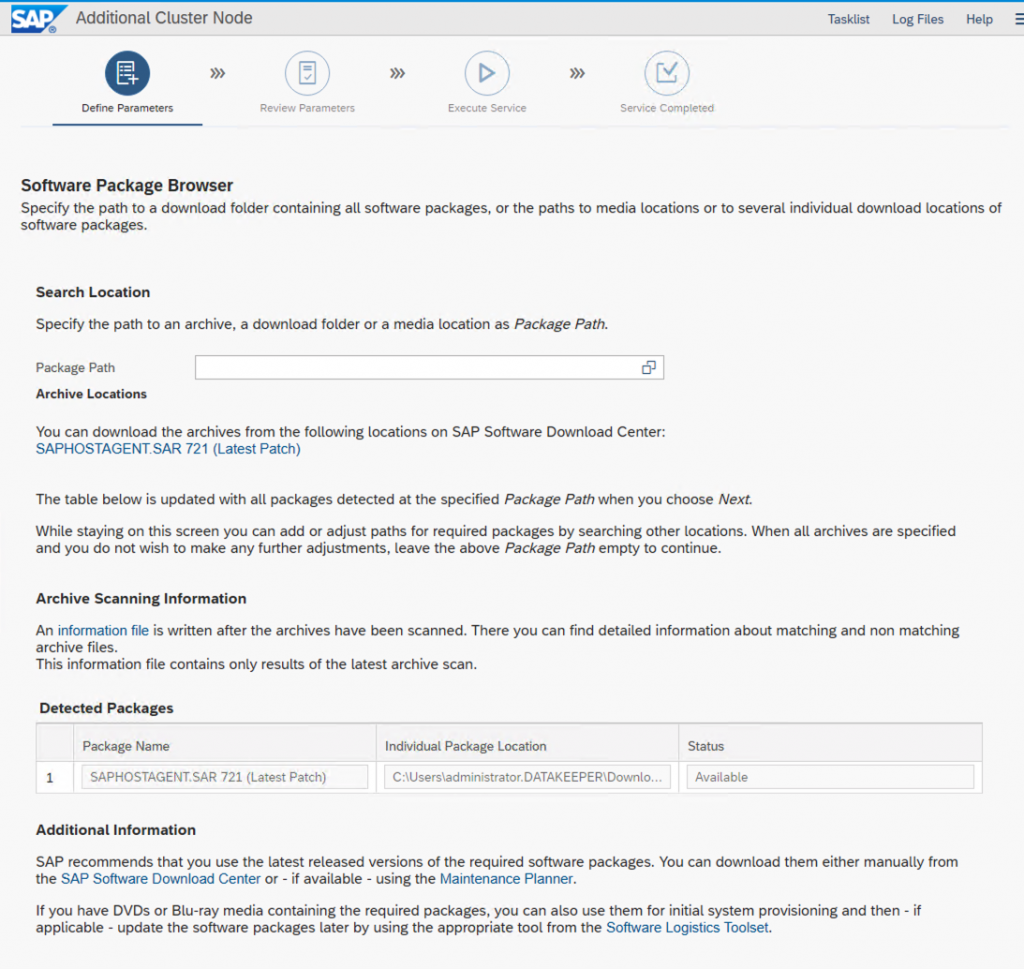Viewport: 1024px width, 969px height.
Task: Open the Tasklist menu
Action: [848, 20]
